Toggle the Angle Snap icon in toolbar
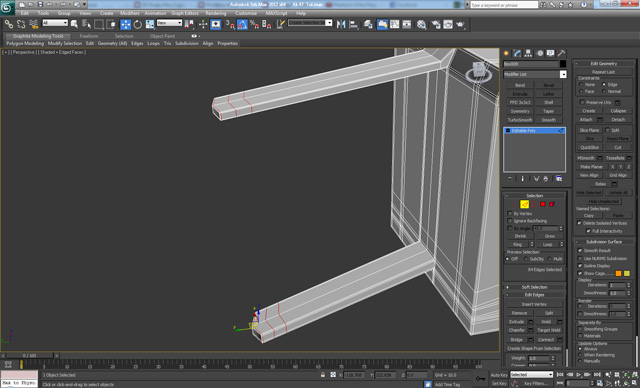The width and height of the screenshot is (640, 388). [242, 24]
